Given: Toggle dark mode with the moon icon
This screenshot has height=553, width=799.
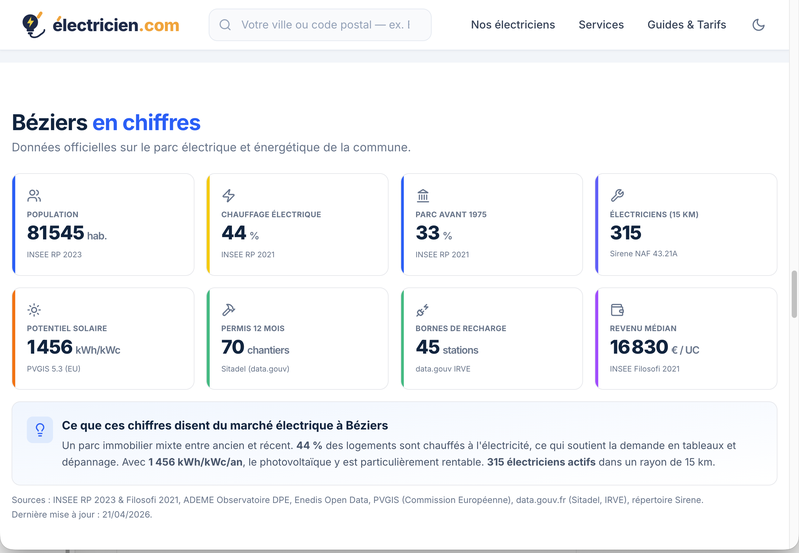Looking at the screenshot, I should point(758,24).
